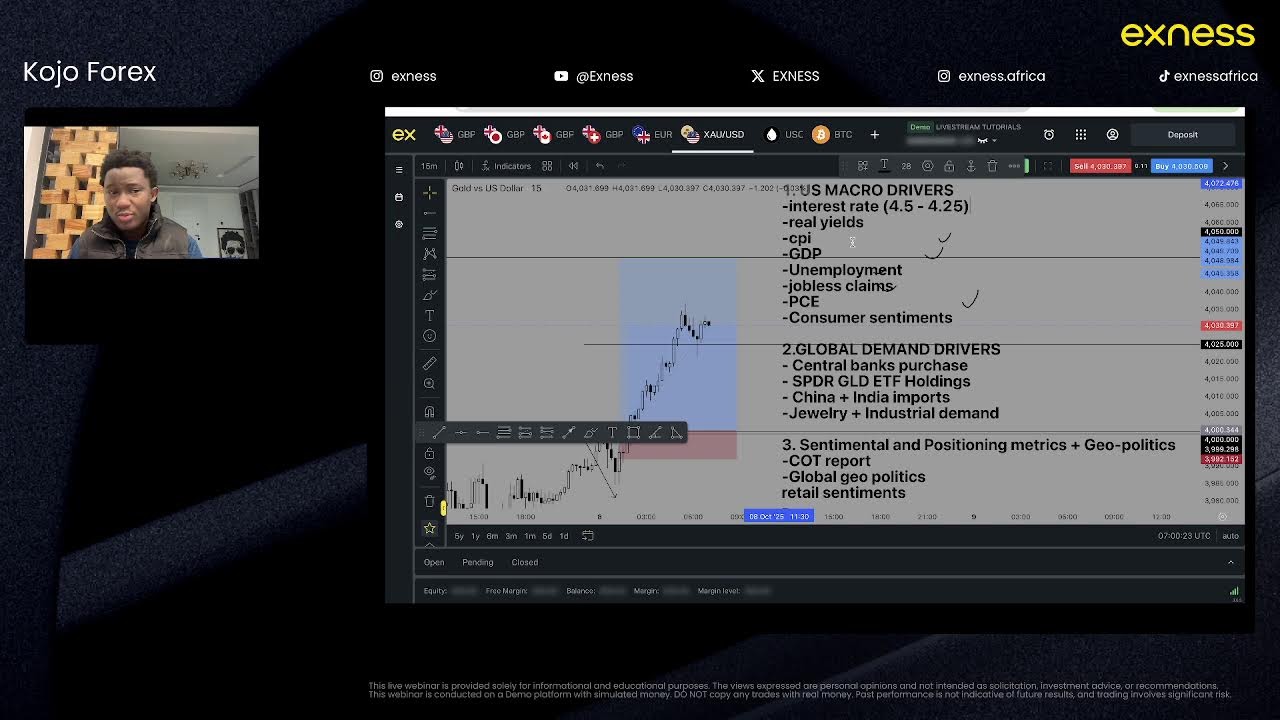This screenshot has width=1280, height=720.
Task: Select the Text tool in left toolbar
Action: (430, 315)
